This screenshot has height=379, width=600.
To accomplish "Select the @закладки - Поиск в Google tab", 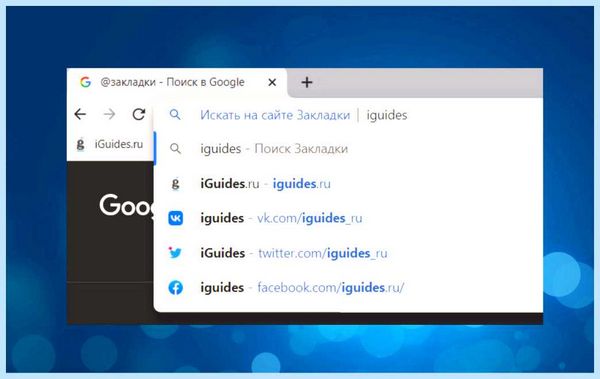I will tap(177, 83).
